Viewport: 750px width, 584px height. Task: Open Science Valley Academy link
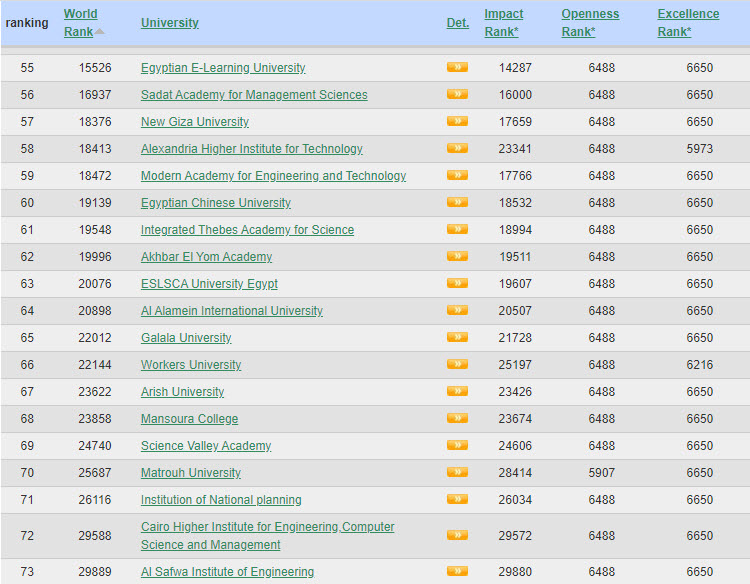205,446
